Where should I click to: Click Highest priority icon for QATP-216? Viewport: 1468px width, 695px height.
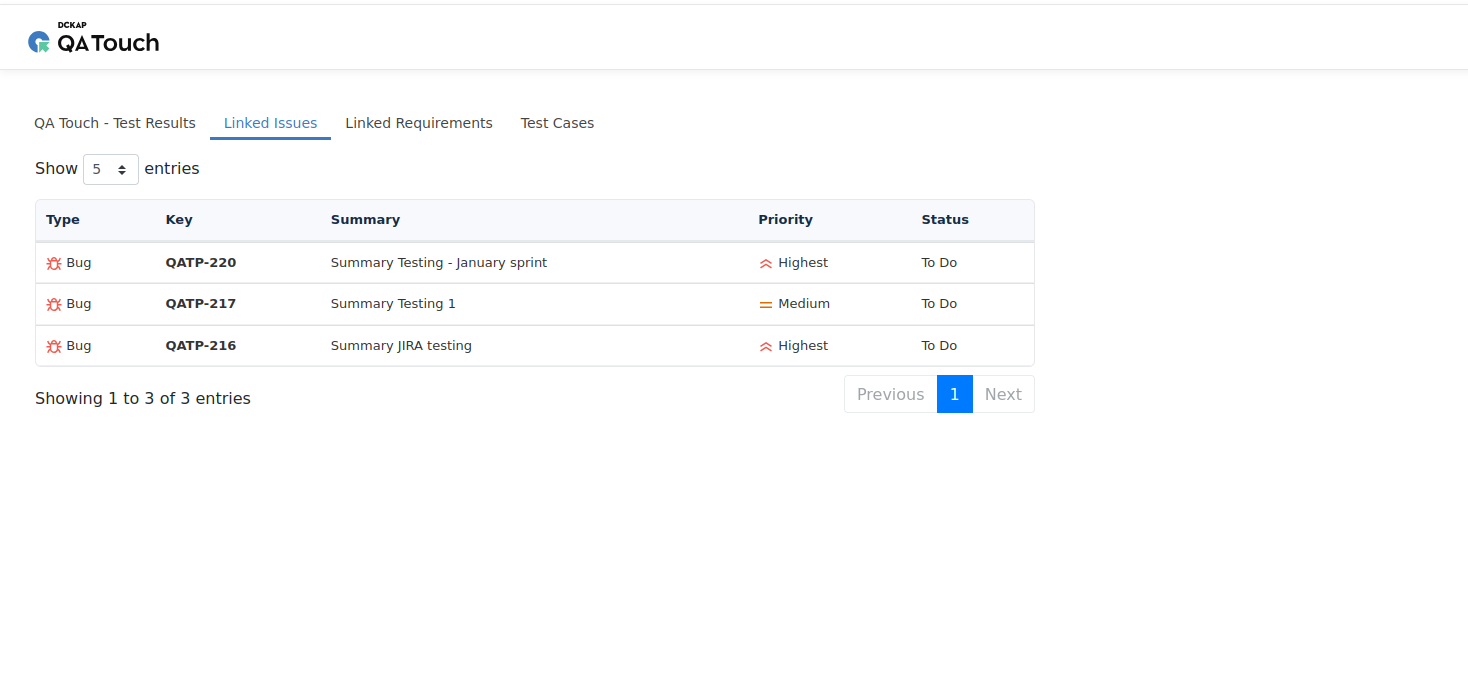(x=766, y=347)
